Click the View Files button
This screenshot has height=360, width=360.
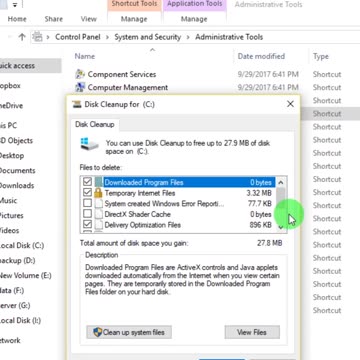[252, 332]
